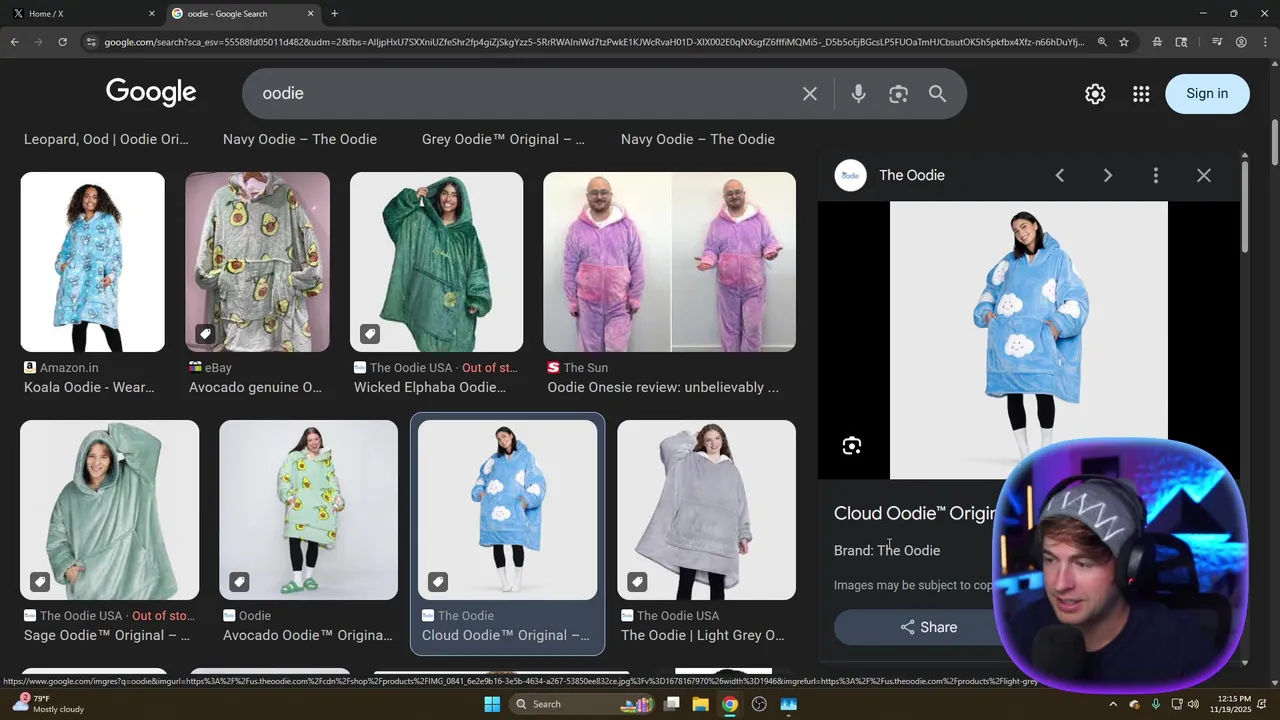Open The Oodie source link in preview header
Screen dimensions: 1280x720
[x=912, y=175]
